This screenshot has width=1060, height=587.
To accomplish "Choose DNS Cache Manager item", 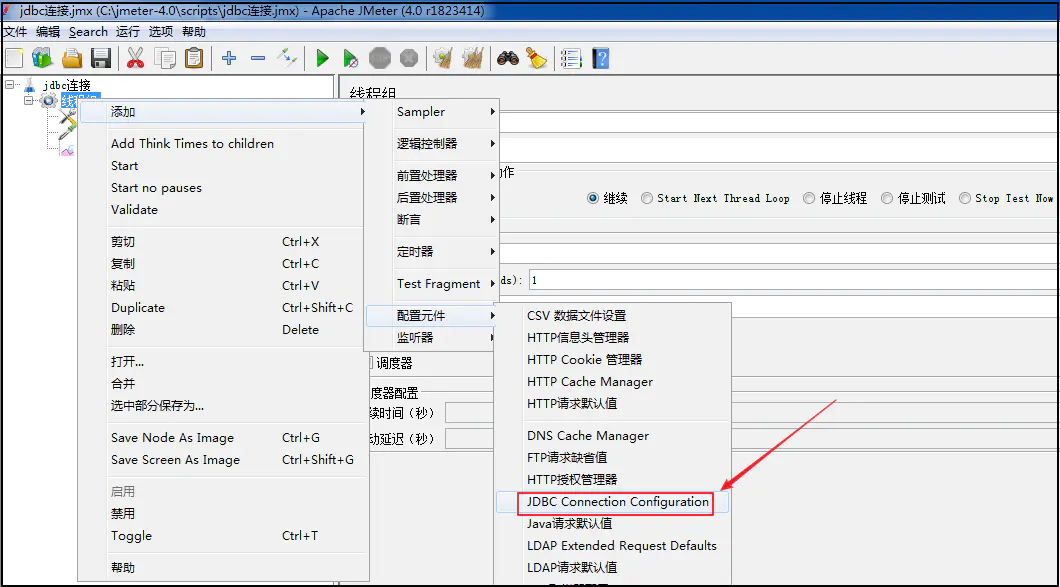I will (x=613, y=436).
